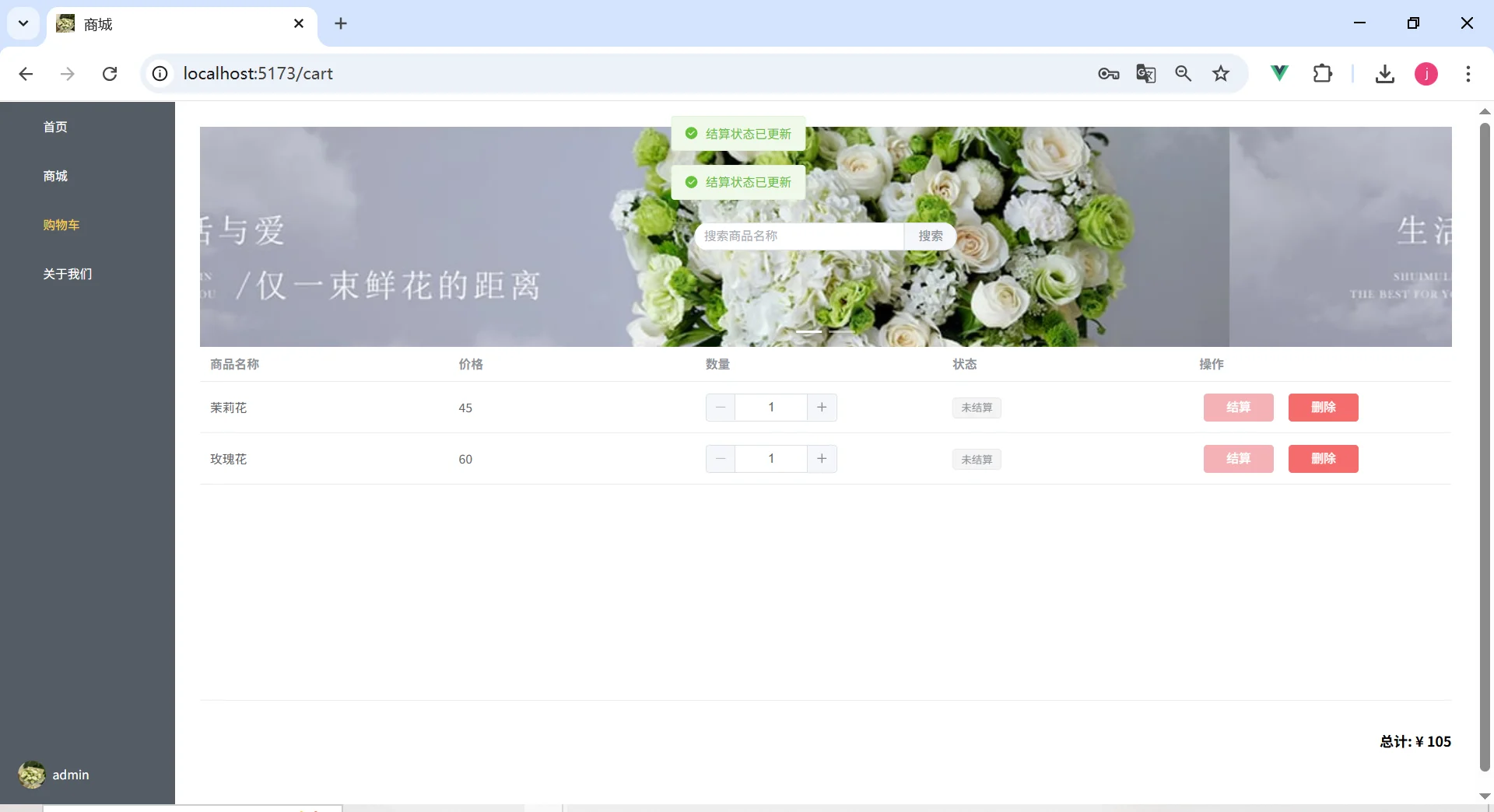Click the browser forward arrow
The image size is (1494, 812).
tap(68, 74)
